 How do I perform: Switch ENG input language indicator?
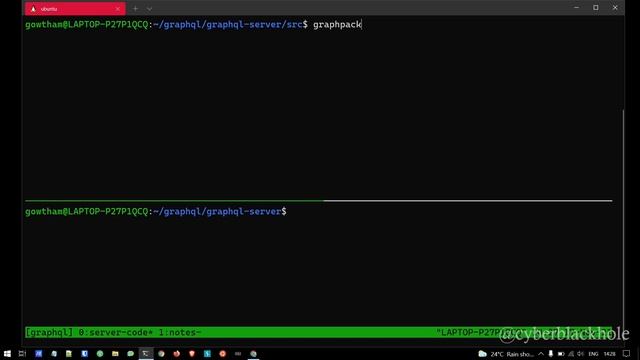(593, 354)
